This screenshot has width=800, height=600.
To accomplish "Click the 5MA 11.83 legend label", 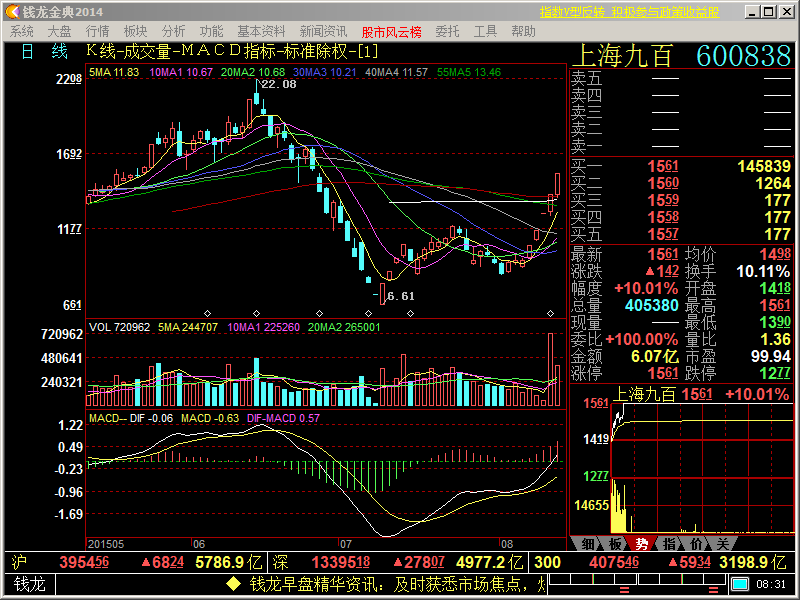I will (114, 72).
